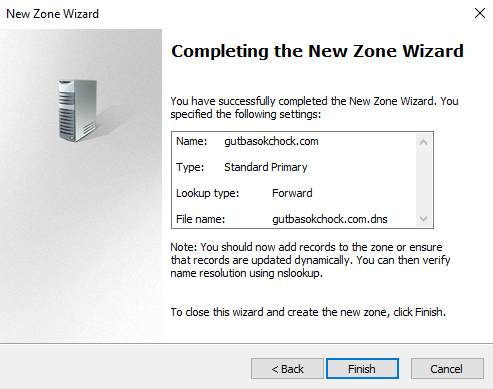
Task: Click the Forward lookup type value
Action: (292, 193)
